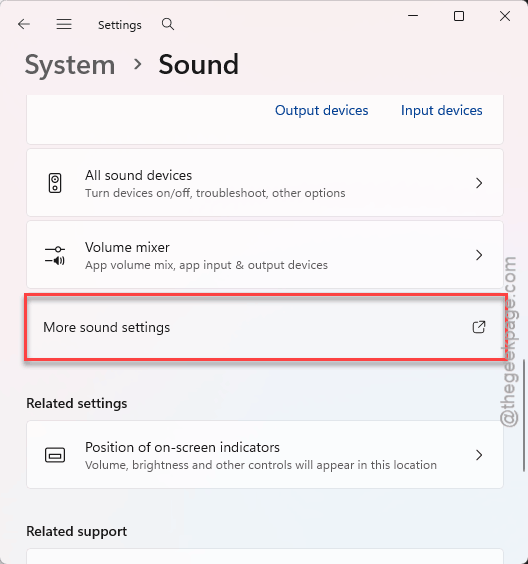Open the Volume mixer label
Screen dimensions: 528x564
tap(127, 247)
